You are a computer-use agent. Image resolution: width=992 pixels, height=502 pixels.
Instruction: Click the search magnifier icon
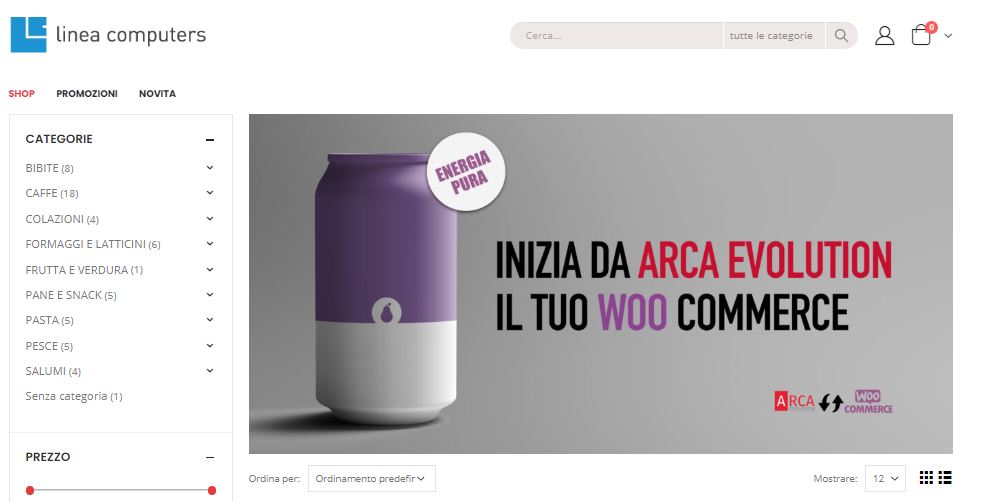841,35
